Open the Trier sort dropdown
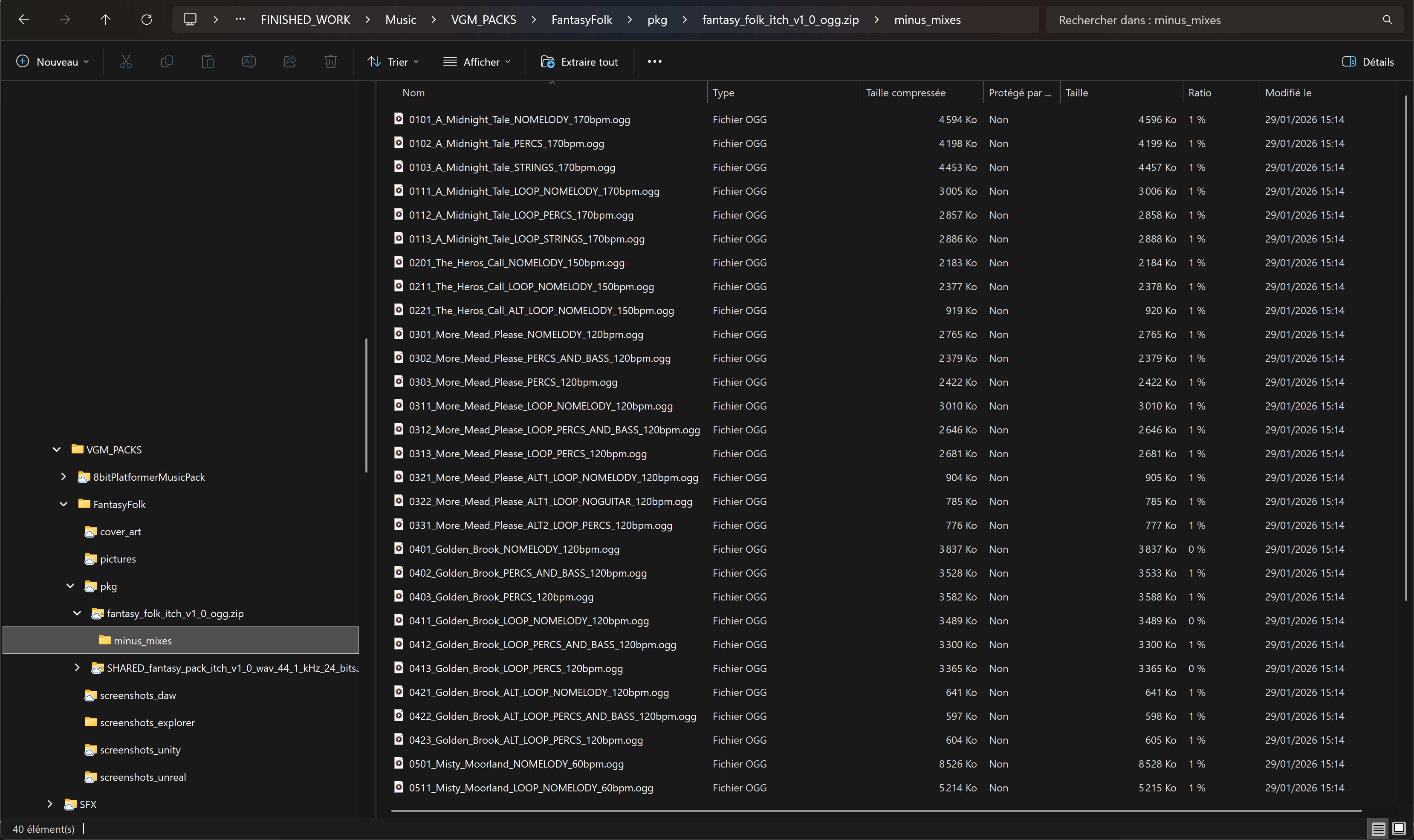The image size is (1414, 840). [393, 62]
